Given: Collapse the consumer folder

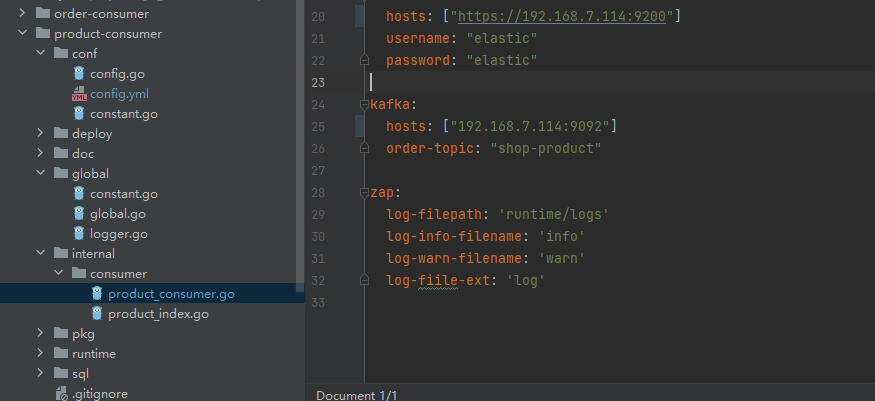Looking at the screenshot, I should 59,273.
